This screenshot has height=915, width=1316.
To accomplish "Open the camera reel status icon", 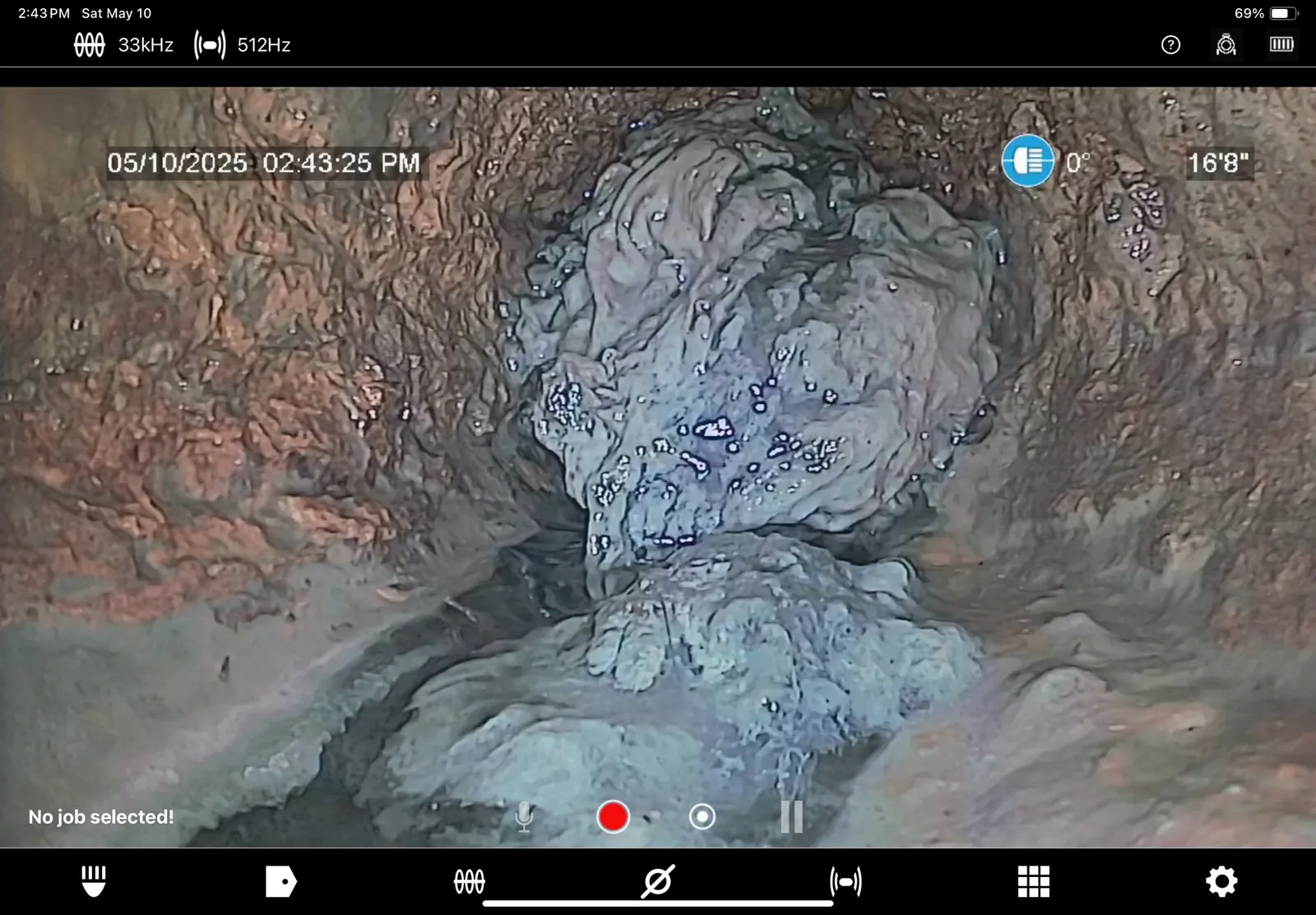I will click(x=1226, y=44).
